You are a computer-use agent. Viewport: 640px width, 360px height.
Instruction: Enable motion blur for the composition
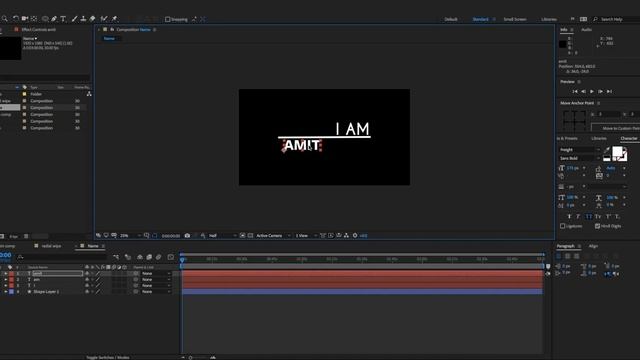pos(158,257)
